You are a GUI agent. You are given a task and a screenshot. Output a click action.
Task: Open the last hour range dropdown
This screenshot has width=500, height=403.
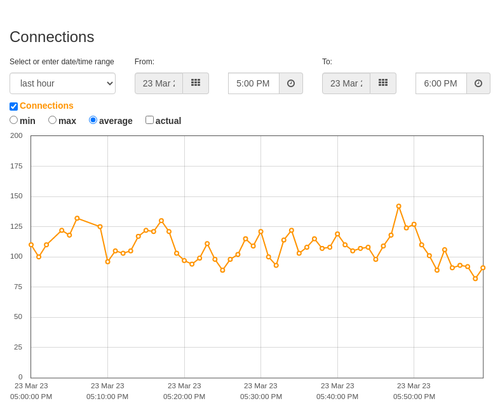pos(63,83)
